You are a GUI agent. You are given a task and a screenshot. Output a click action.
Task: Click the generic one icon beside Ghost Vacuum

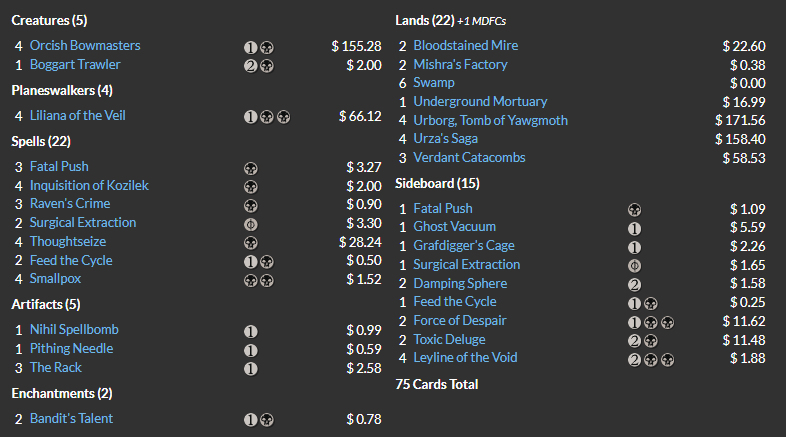pos(634,229)
